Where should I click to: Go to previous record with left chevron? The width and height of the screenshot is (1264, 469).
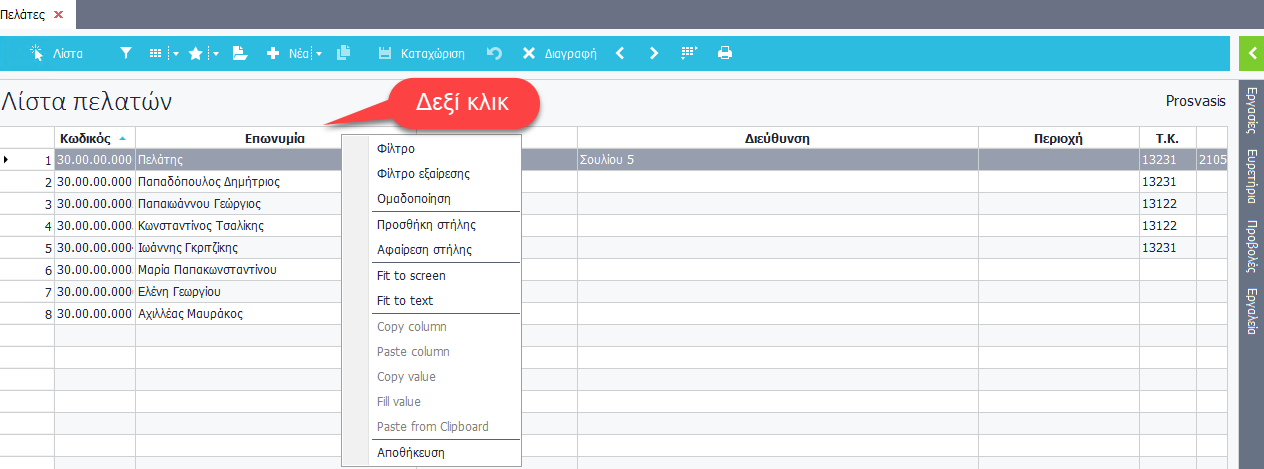[x=620, y=53]
